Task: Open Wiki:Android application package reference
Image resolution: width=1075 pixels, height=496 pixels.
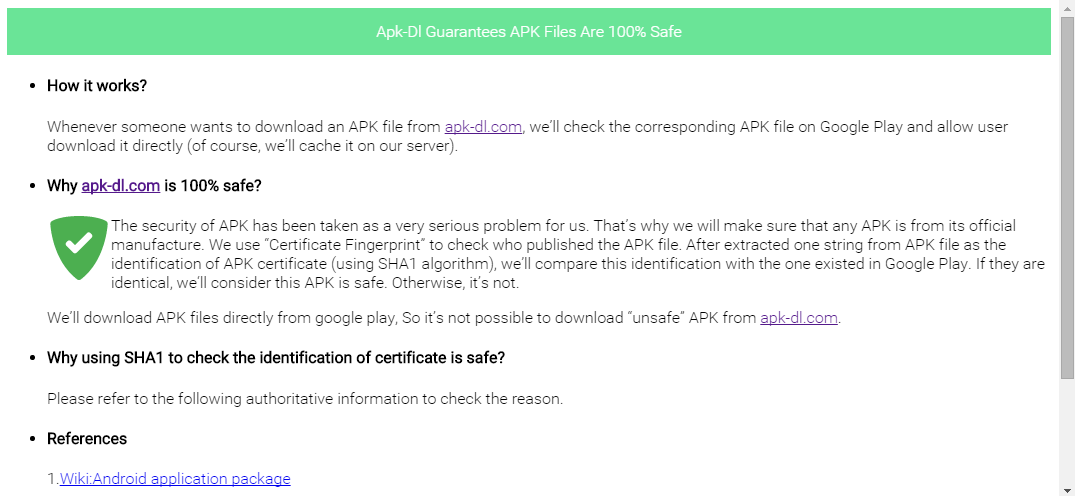Action: click(175, 479)
